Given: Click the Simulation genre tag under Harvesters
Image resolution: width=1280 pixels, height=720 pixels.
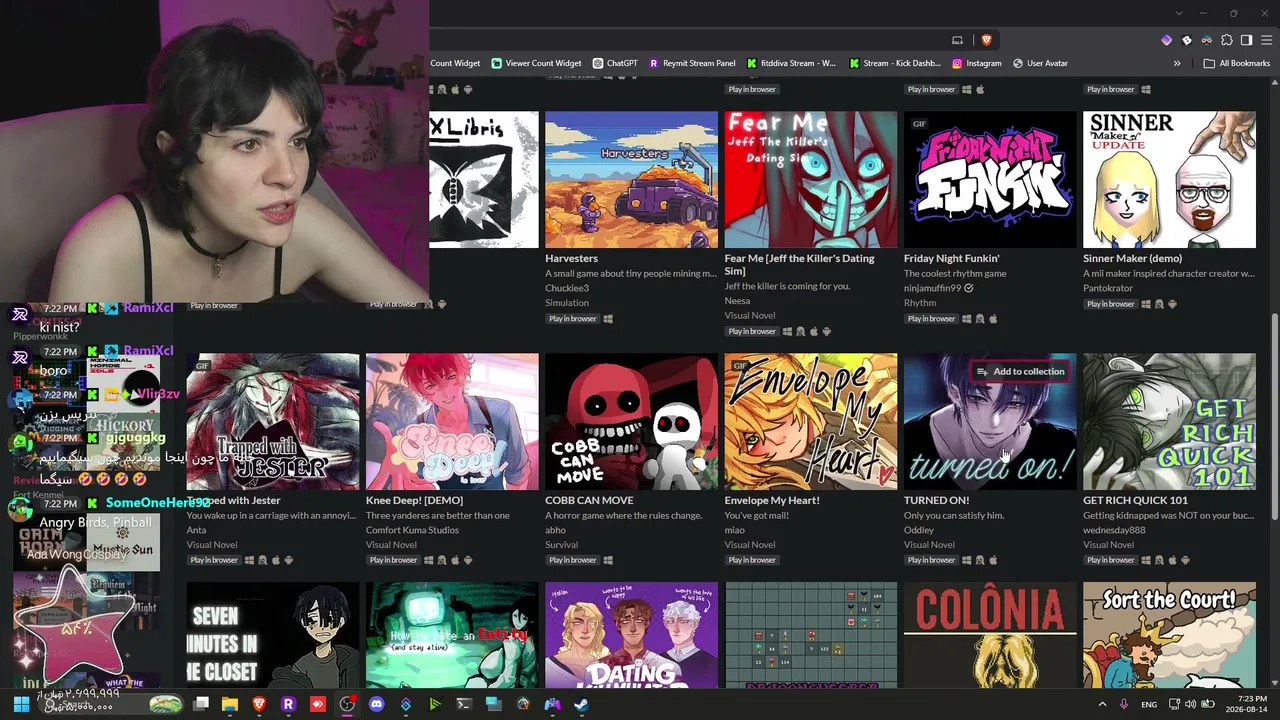Looking at the screenshot, I should click(x=567, y=303).
